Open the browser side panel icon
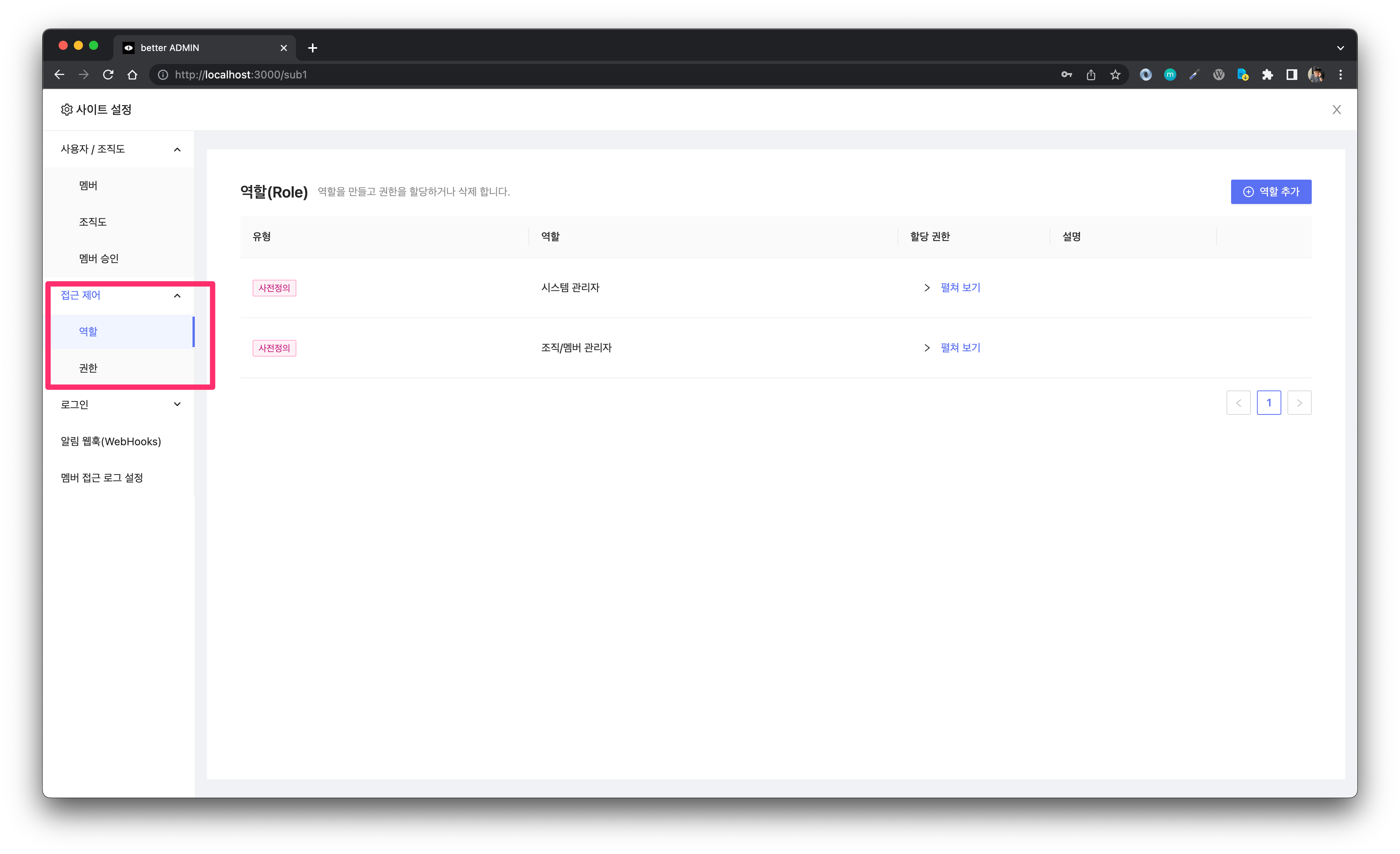The image size is (1400, 854). click(x=1292, y=75)
